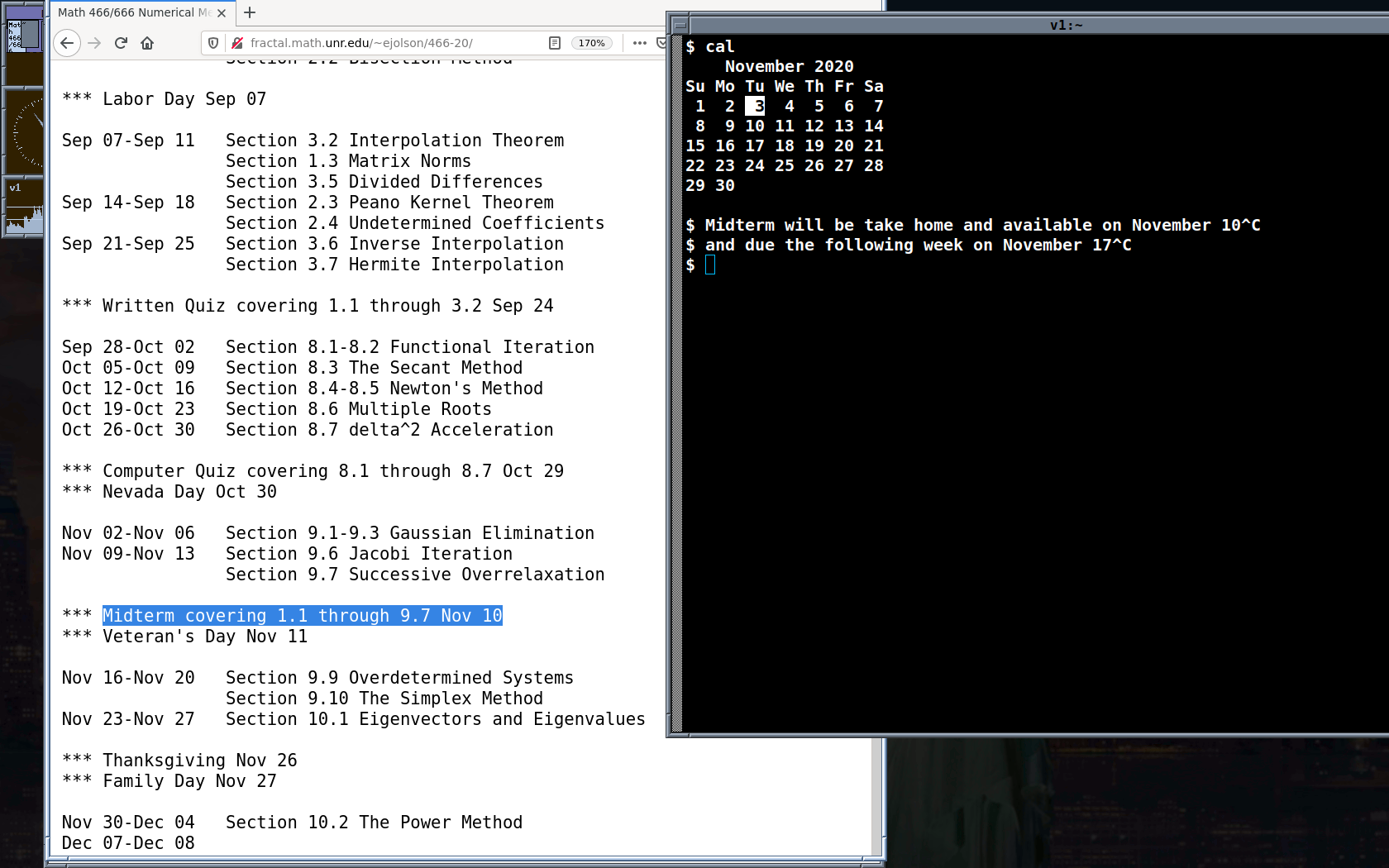The image size is (1389, 868).
Task: Reload the current page
Action: [x=121, y=43]
